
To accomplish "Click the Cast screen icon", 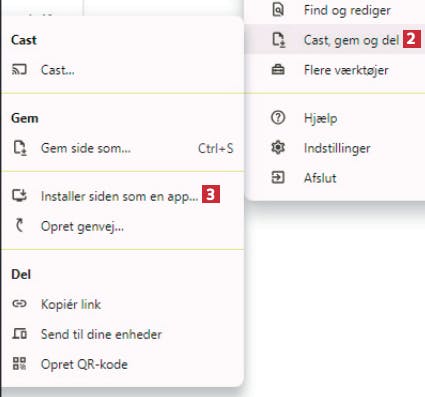I will (x=19, y=70).
